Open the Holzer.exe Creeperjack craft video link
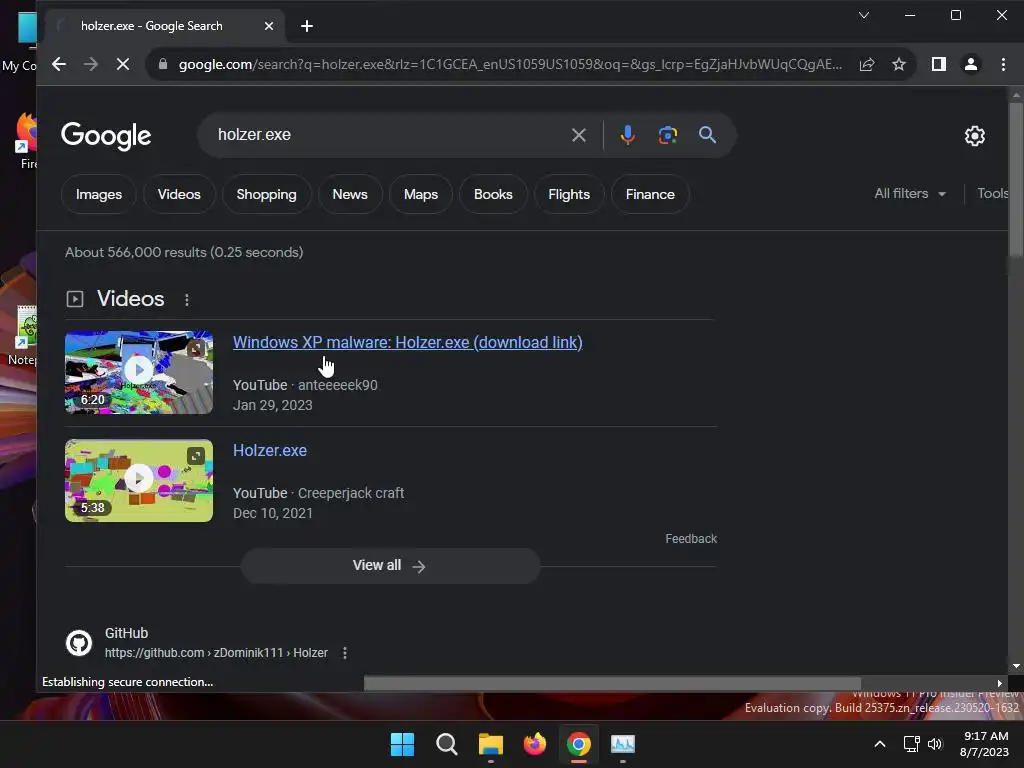 [270, 450]
